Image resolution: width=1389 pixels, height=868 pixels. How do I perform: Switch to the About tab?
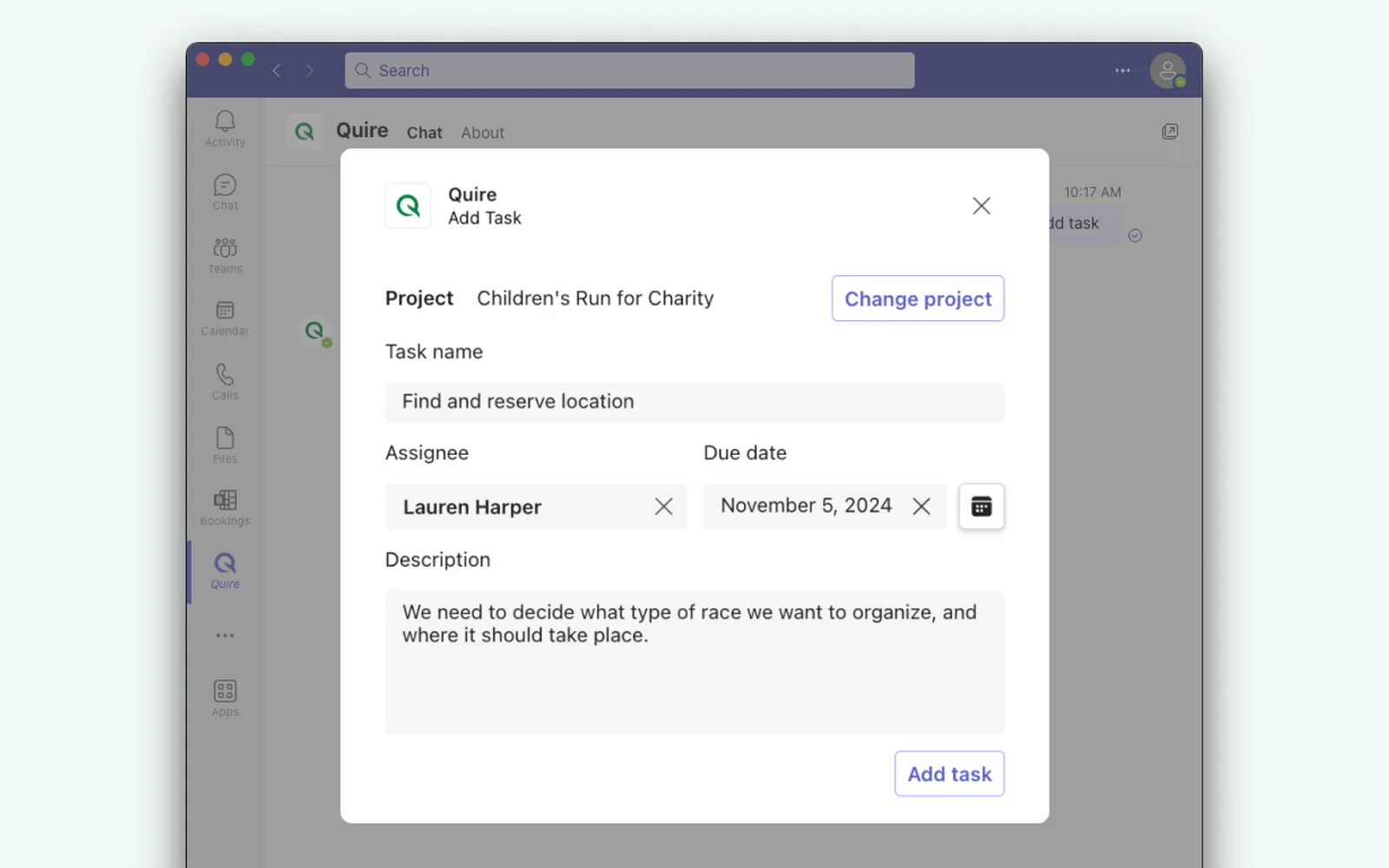click(483, 133)
